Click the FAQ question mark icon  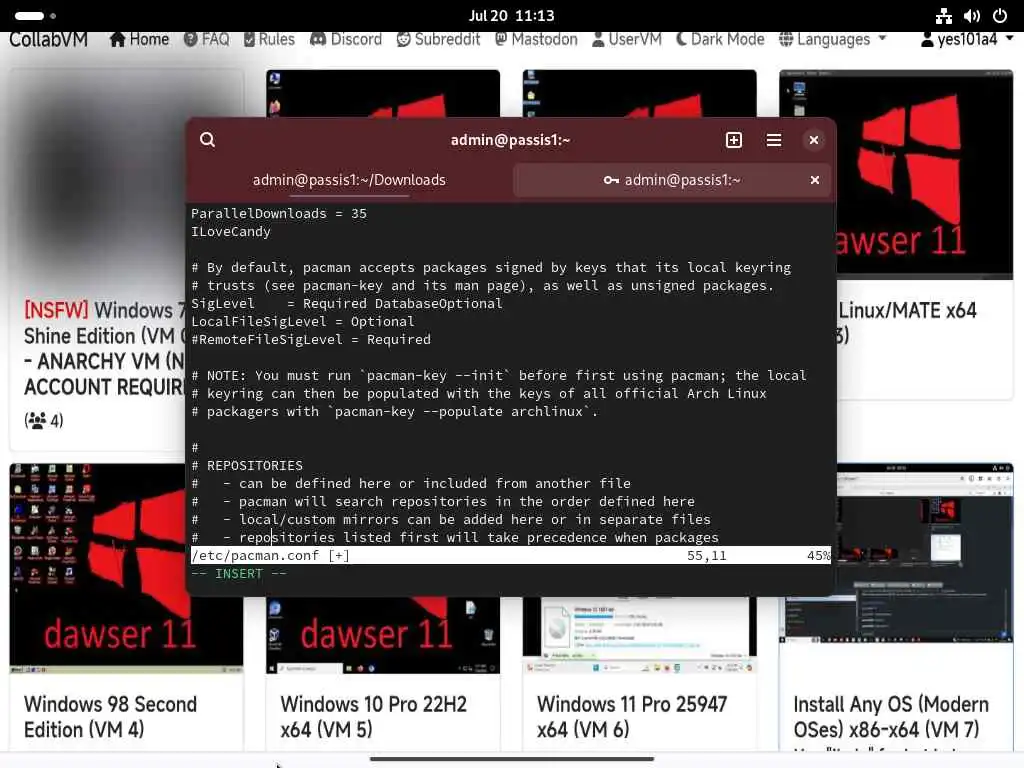[x=190, y=39]
